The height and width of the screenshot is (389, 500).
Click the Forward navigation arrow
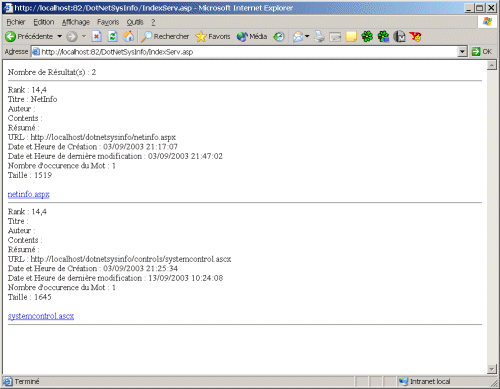[72, 36]
